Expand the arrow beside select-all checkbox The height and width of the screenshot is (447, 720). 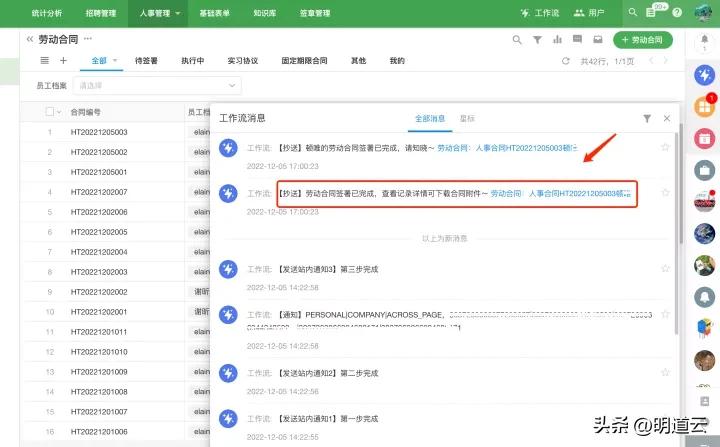(x=59, y=112)
